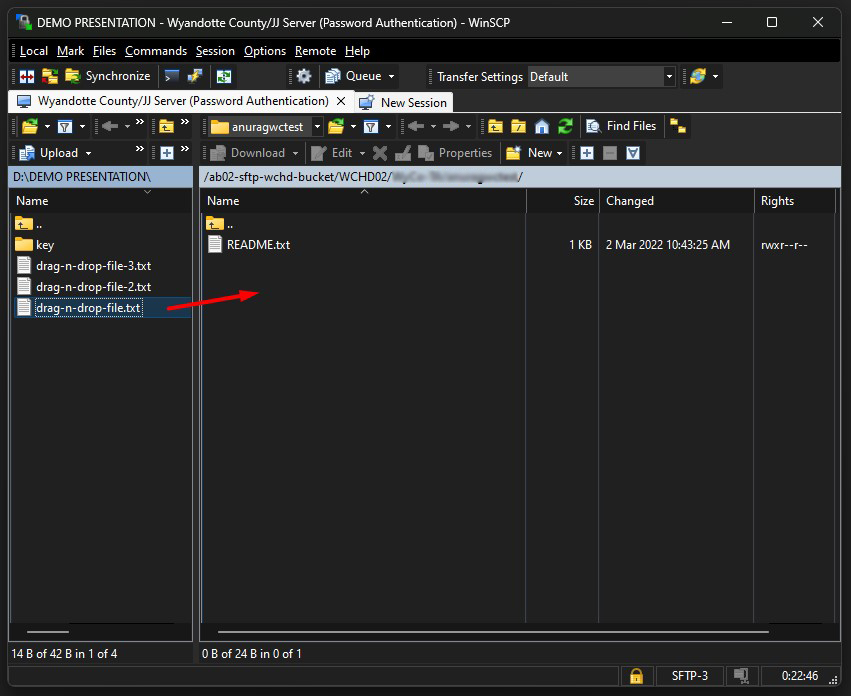Click the remote panel filter icon
Screen dimensions: 851x696
pos(371,126)
